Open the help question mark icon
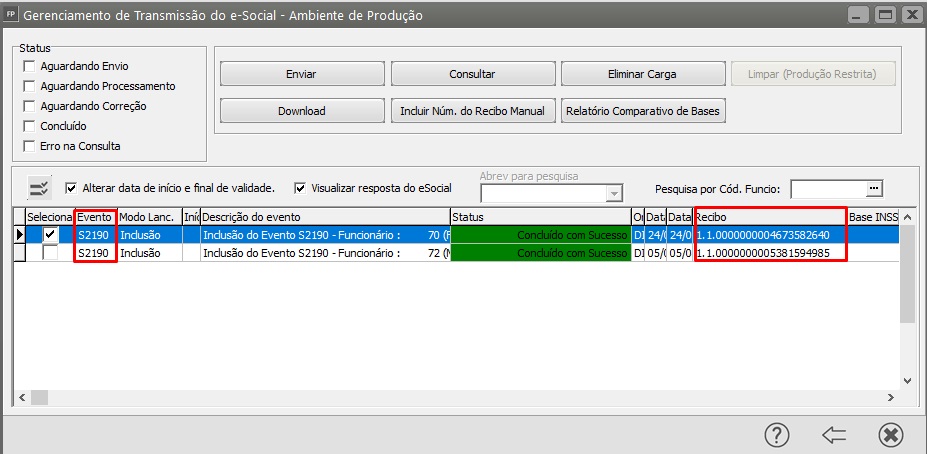This screenshot has height=454, width=927. click(777, 436)
